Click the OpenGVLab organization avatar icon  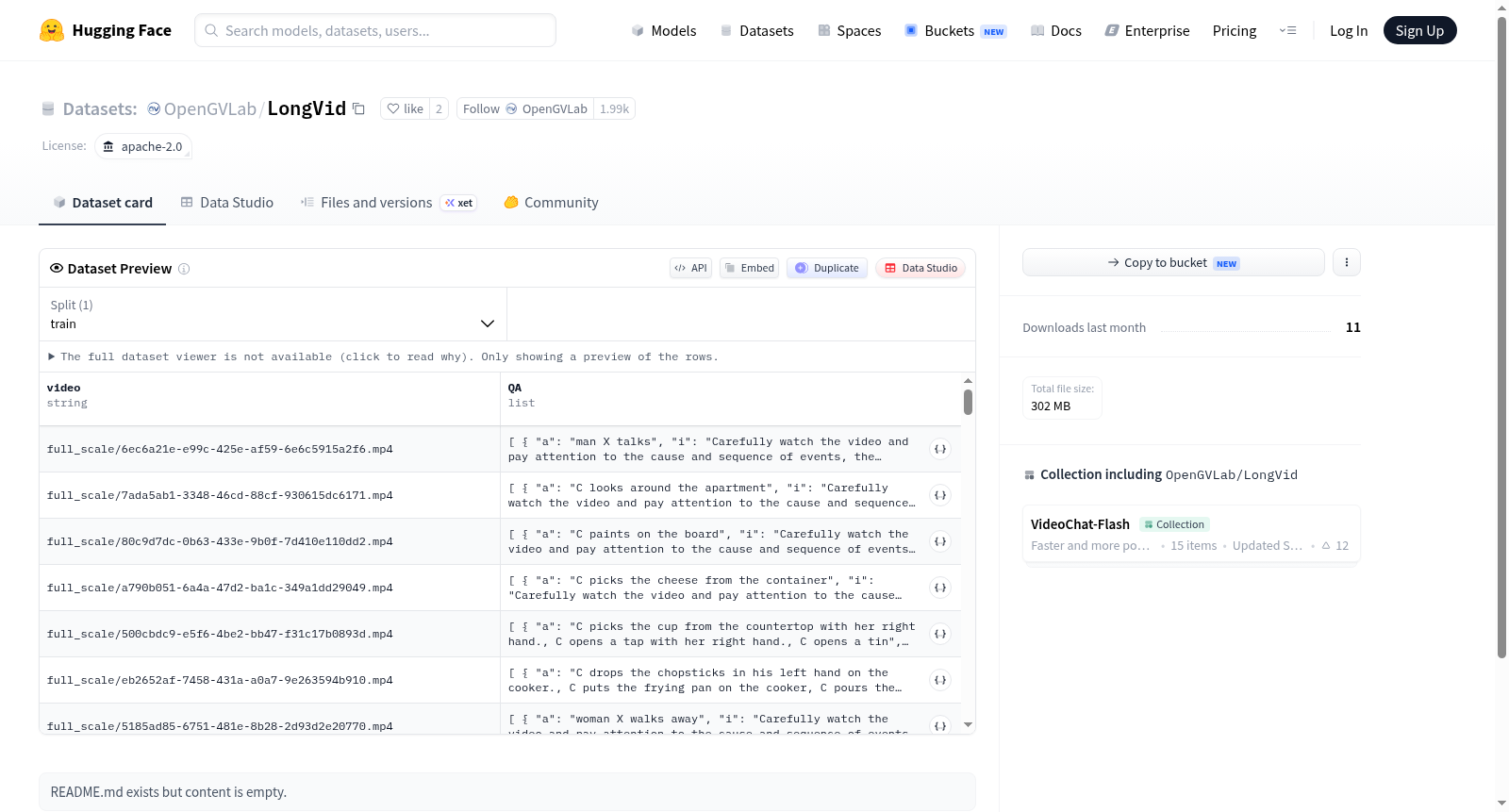point(154,109)
